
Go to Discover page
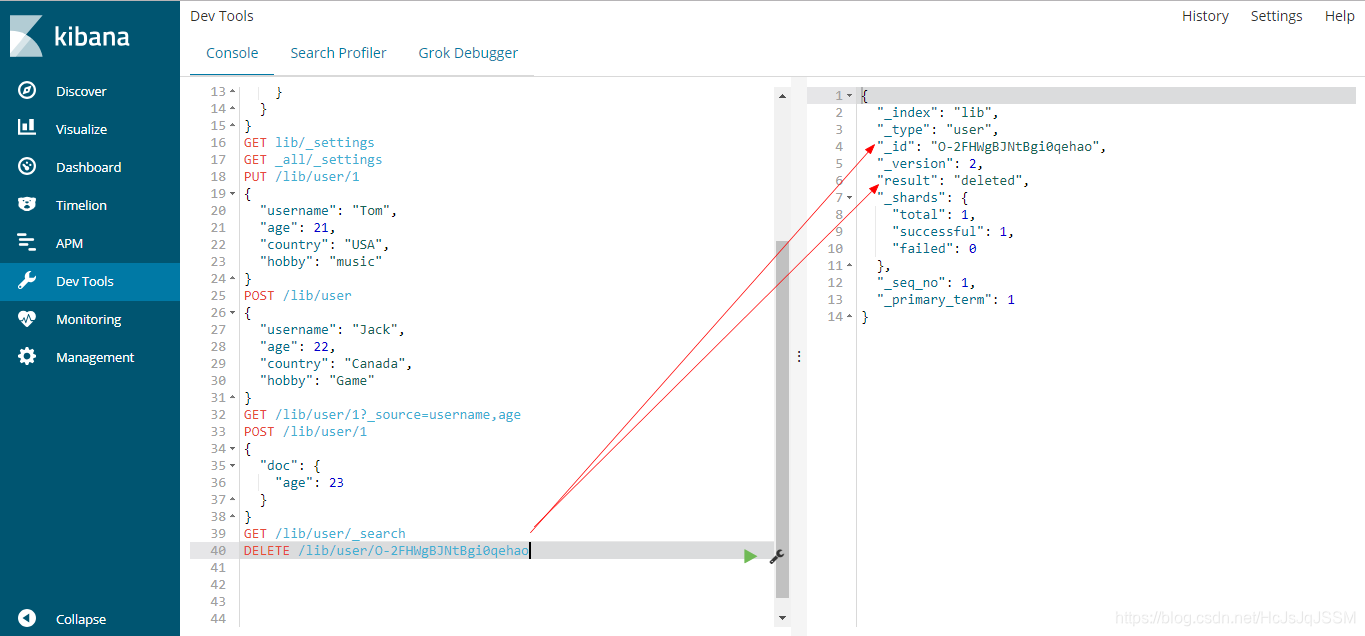pos(81,91)
